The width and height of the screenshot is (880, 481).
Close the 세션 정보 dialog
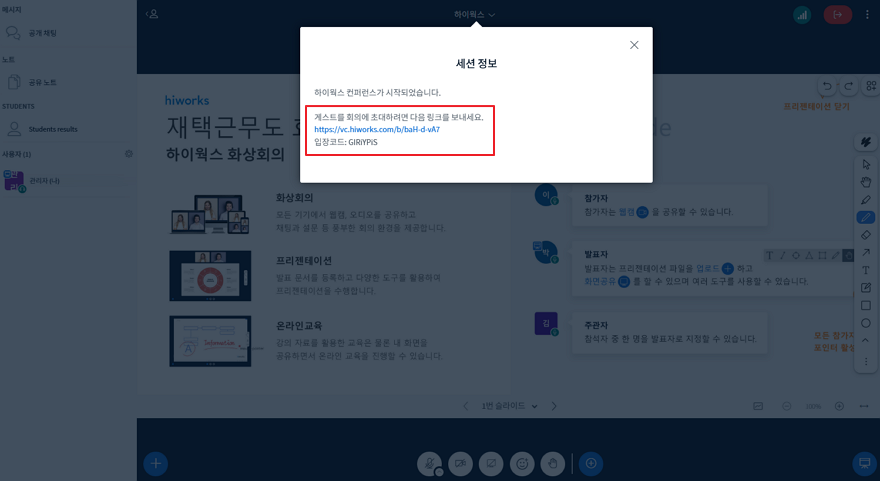[634, 45]
